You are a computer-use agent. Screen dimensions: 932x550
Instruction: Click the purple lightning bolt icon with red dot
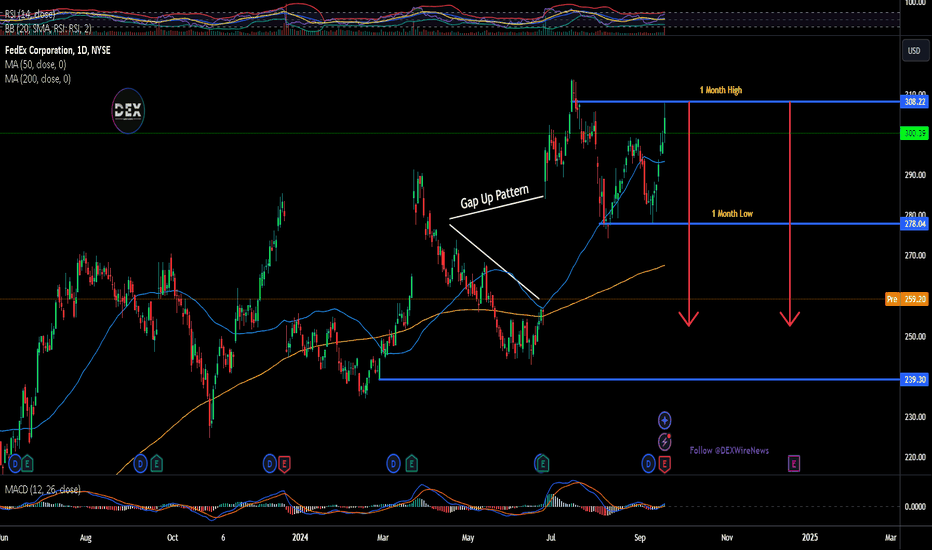pyautogui.click(x=665, y=442)
